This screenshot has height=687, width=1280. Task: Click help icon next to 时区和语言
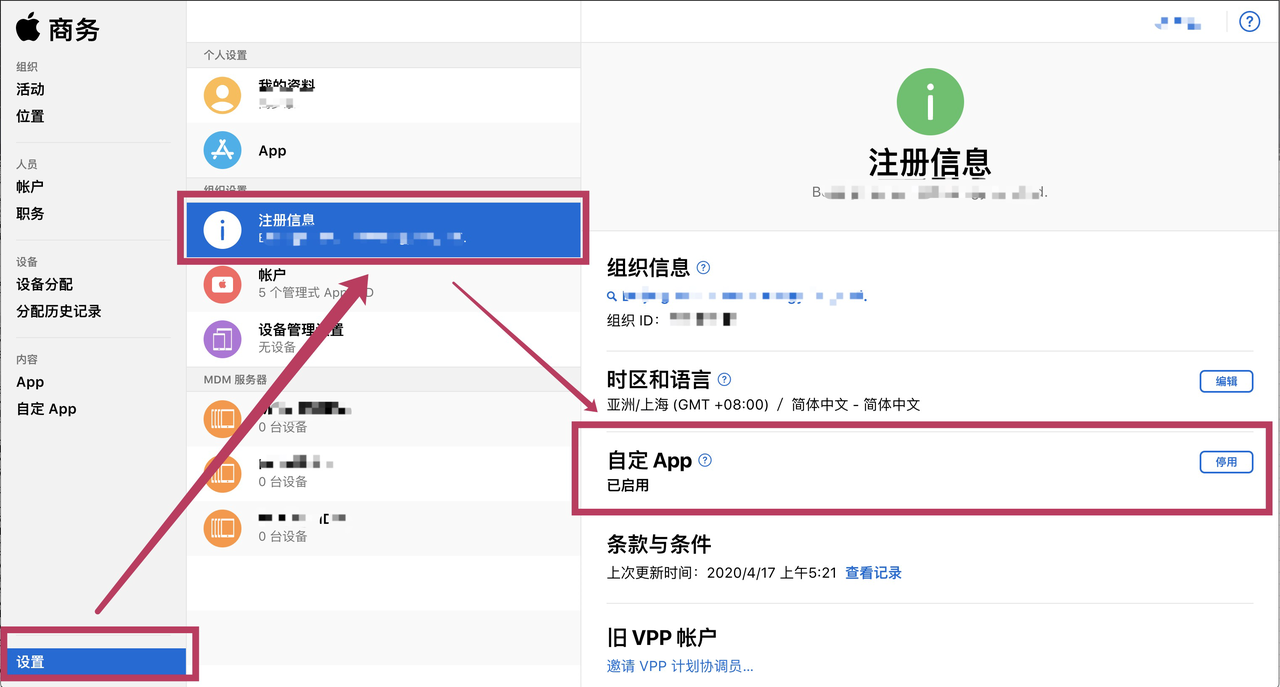(725, 380)
